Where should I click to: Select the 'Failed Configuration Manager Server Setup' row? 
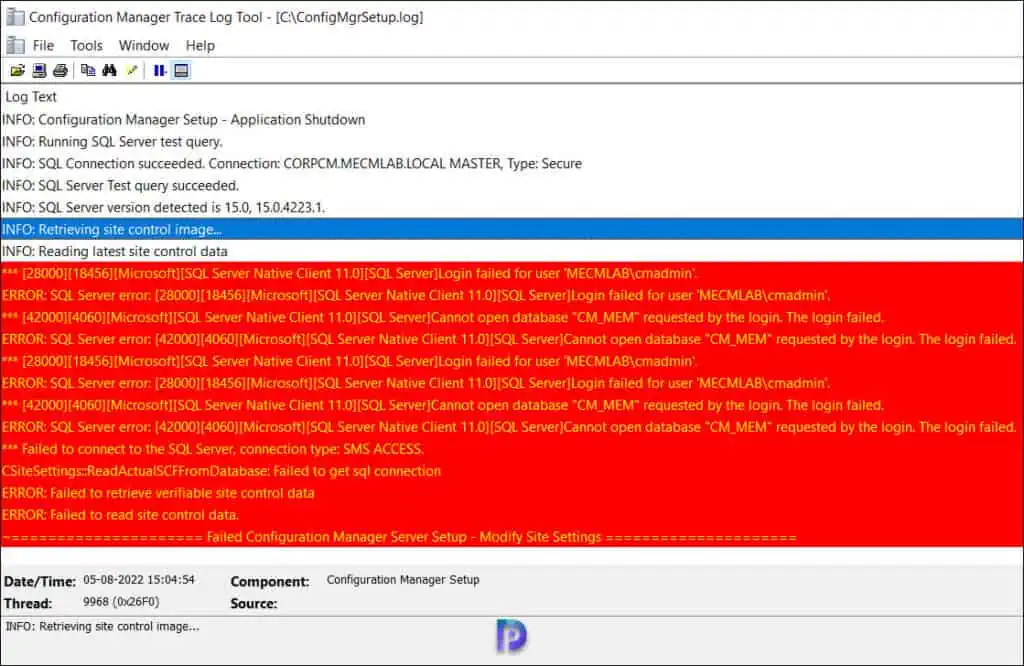click(x=512, y=537)
